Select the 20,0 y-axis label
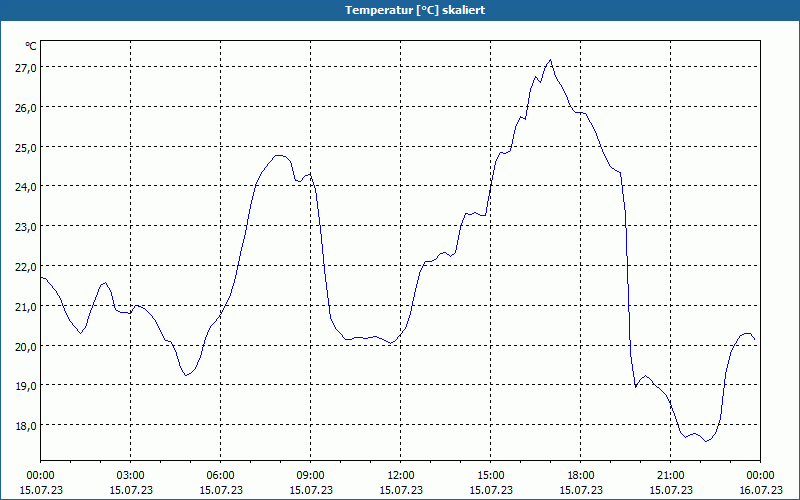800x500 pixels. [26, 346]
